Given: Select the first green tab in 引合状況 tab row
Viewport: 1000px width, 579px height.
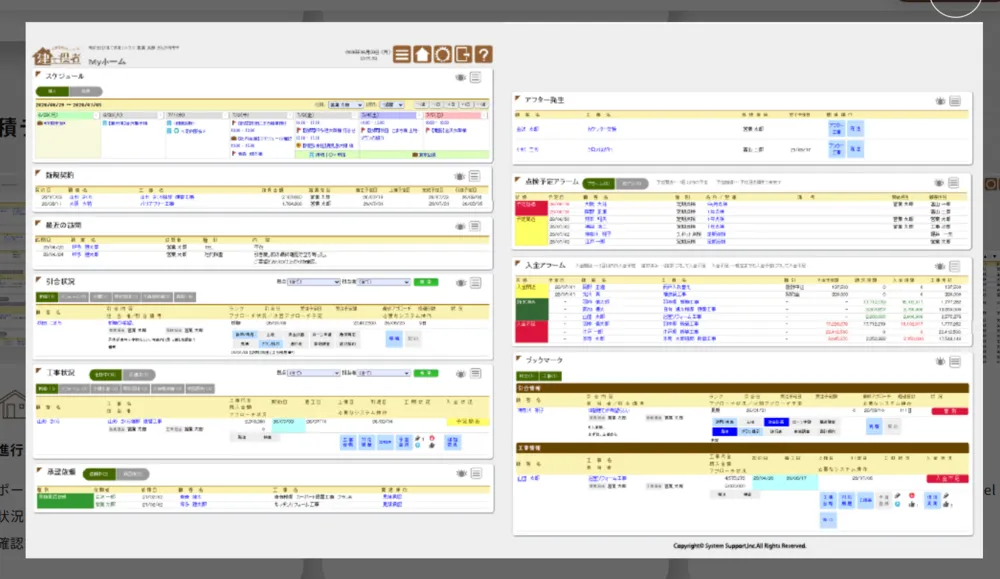Looking at the screenshot, I should point(47,297).
